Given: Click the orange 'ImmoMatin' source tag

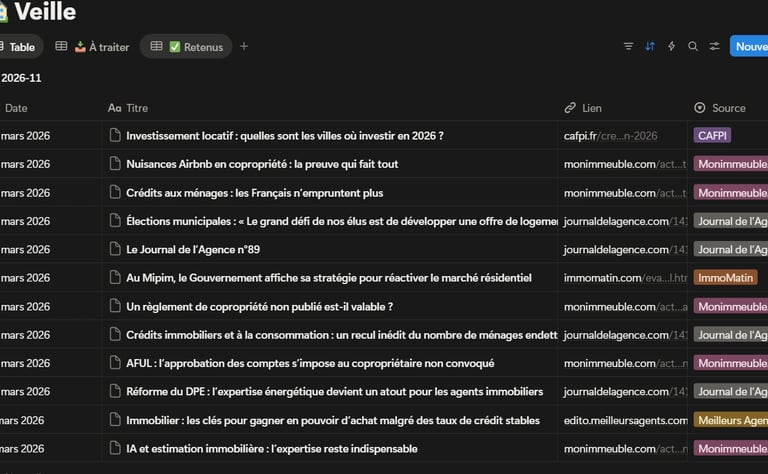Looking at the screenshot, I should [725, 277].
